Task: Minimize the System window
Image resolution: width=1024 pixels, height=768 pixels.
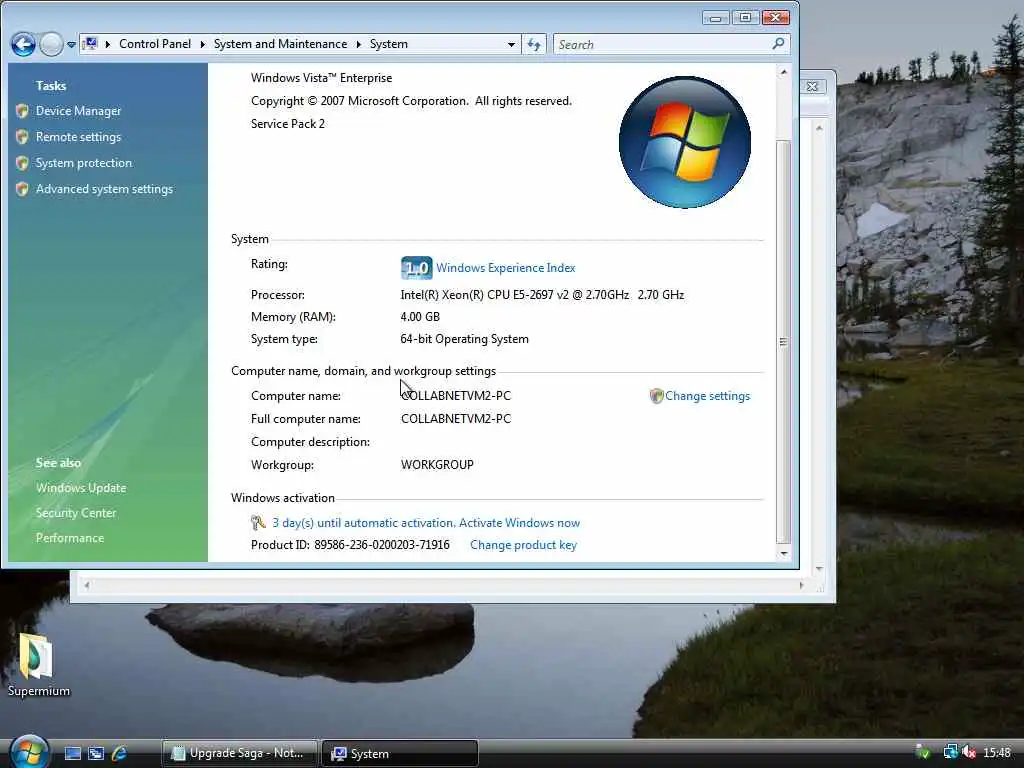Action: (716, 18)
